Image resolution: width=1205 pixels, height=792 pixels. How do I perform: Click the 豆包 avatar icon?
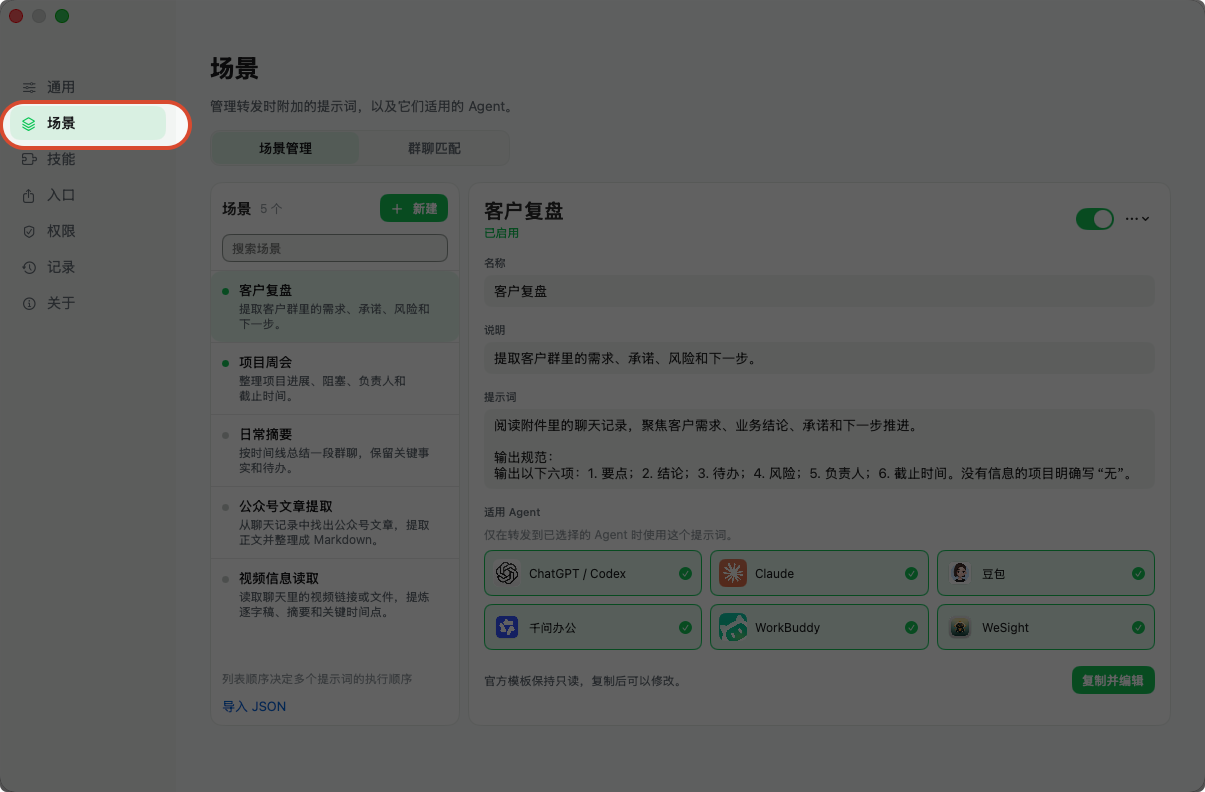(x=960, y=574)
